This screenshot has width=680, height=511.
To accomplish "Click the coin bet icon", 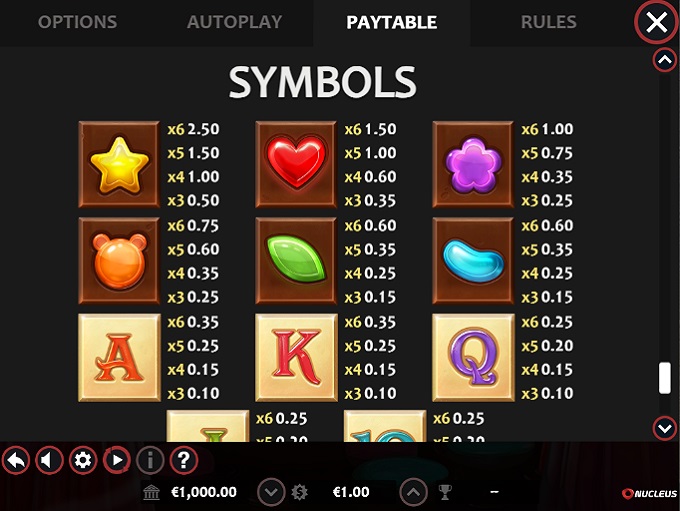I will click(299, 492).
